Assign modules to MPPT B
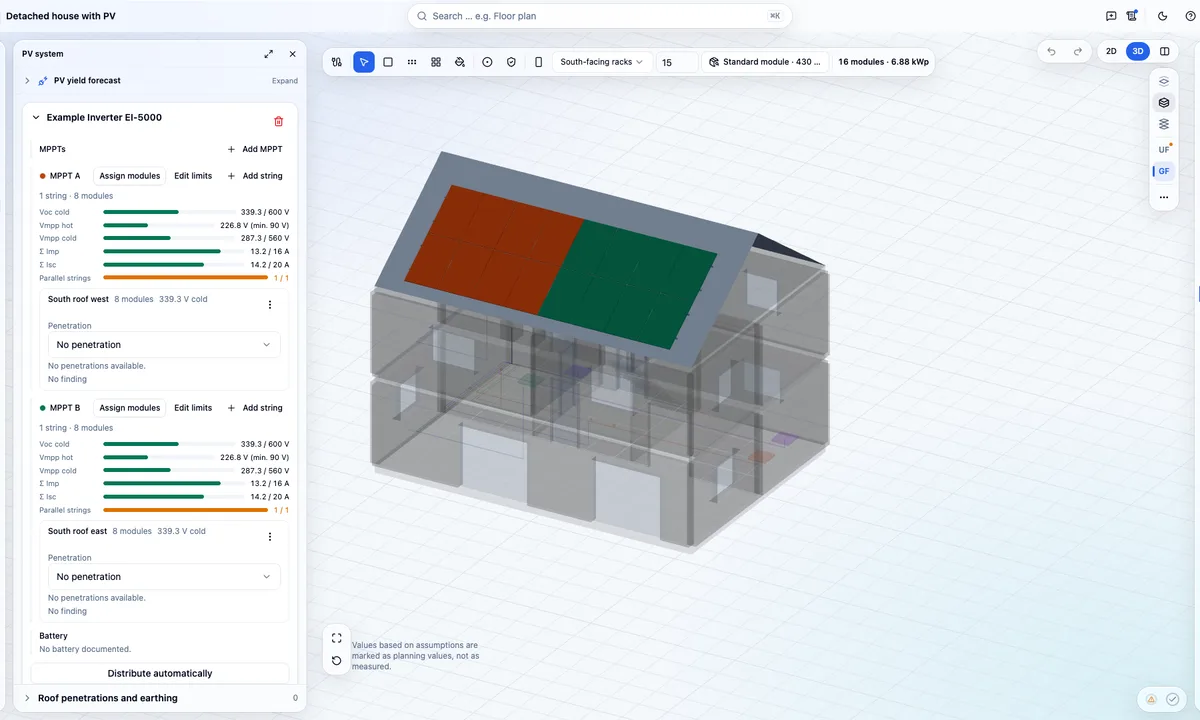The width and height of the screenshot is (1200, 720). coord(130,408)
